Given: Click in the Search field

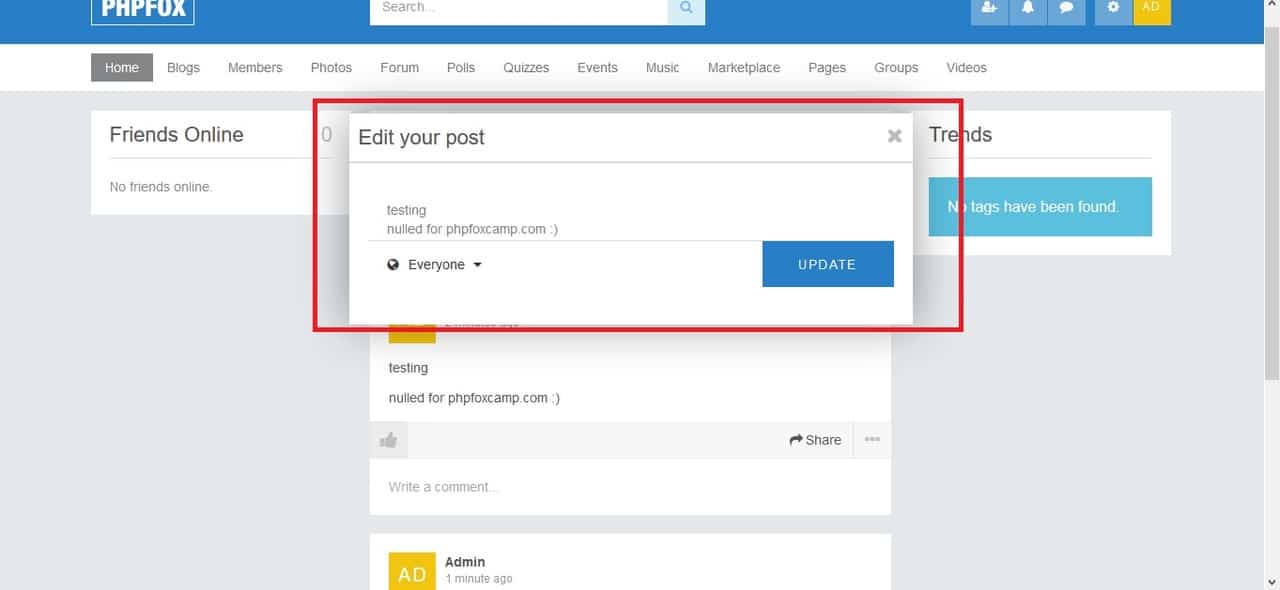Looking at the screenshot, I should [x=519, y=10].
